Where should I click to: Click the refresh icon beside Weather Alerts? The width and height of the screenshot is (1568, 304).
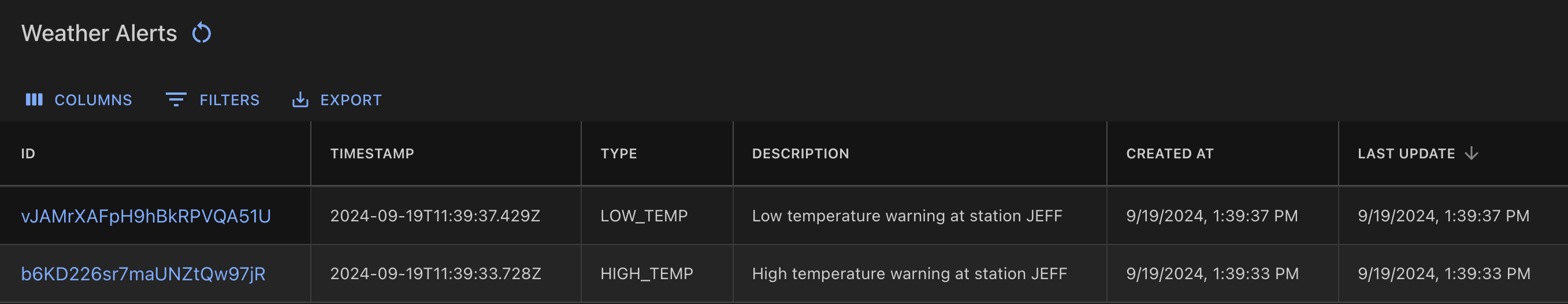pyautogui.click(x=202, y=33)
